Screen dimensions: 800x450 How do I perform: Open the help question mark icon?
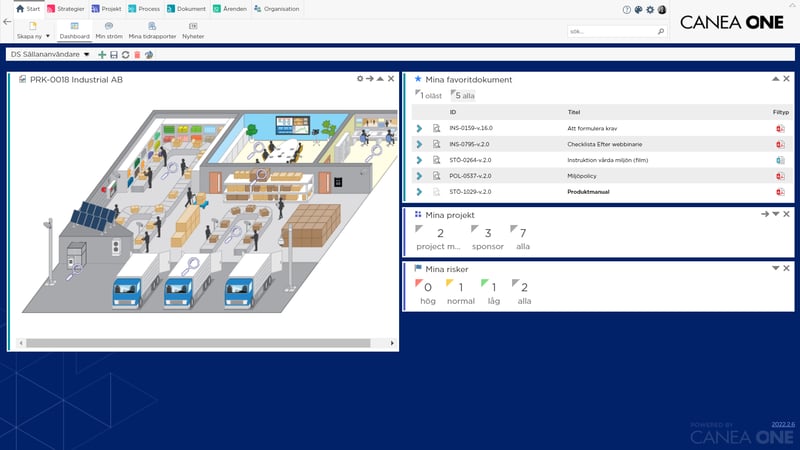(627, 10)
